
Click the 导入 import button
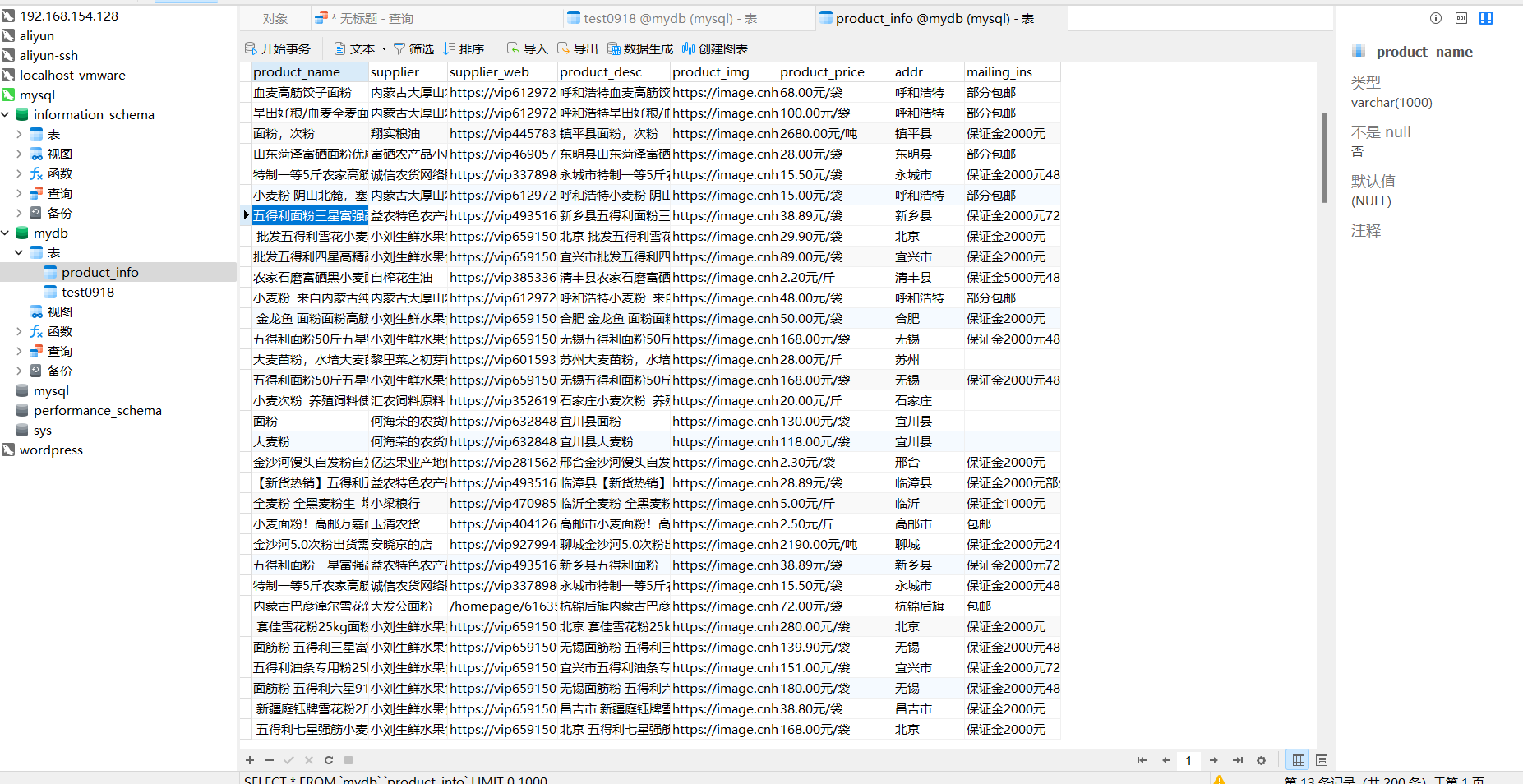(x=528, y=49)
